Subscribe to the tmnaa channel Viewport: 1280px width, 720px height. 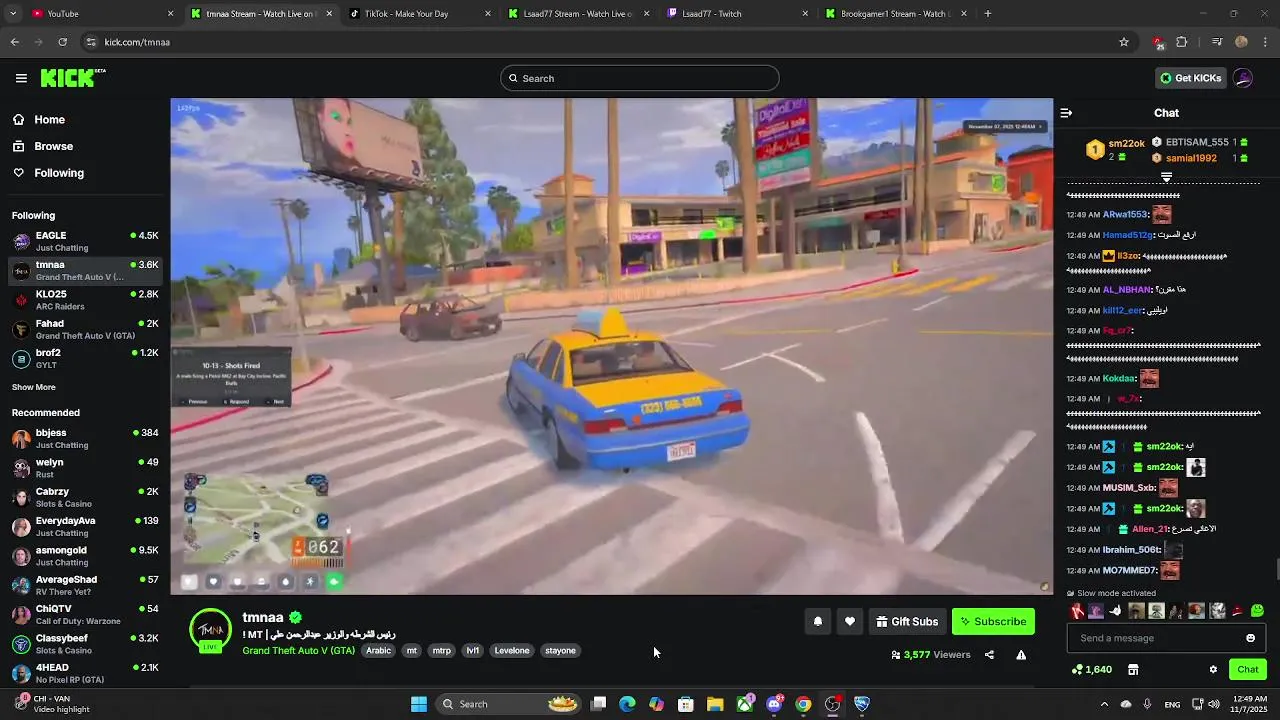(x=993, y=621)
